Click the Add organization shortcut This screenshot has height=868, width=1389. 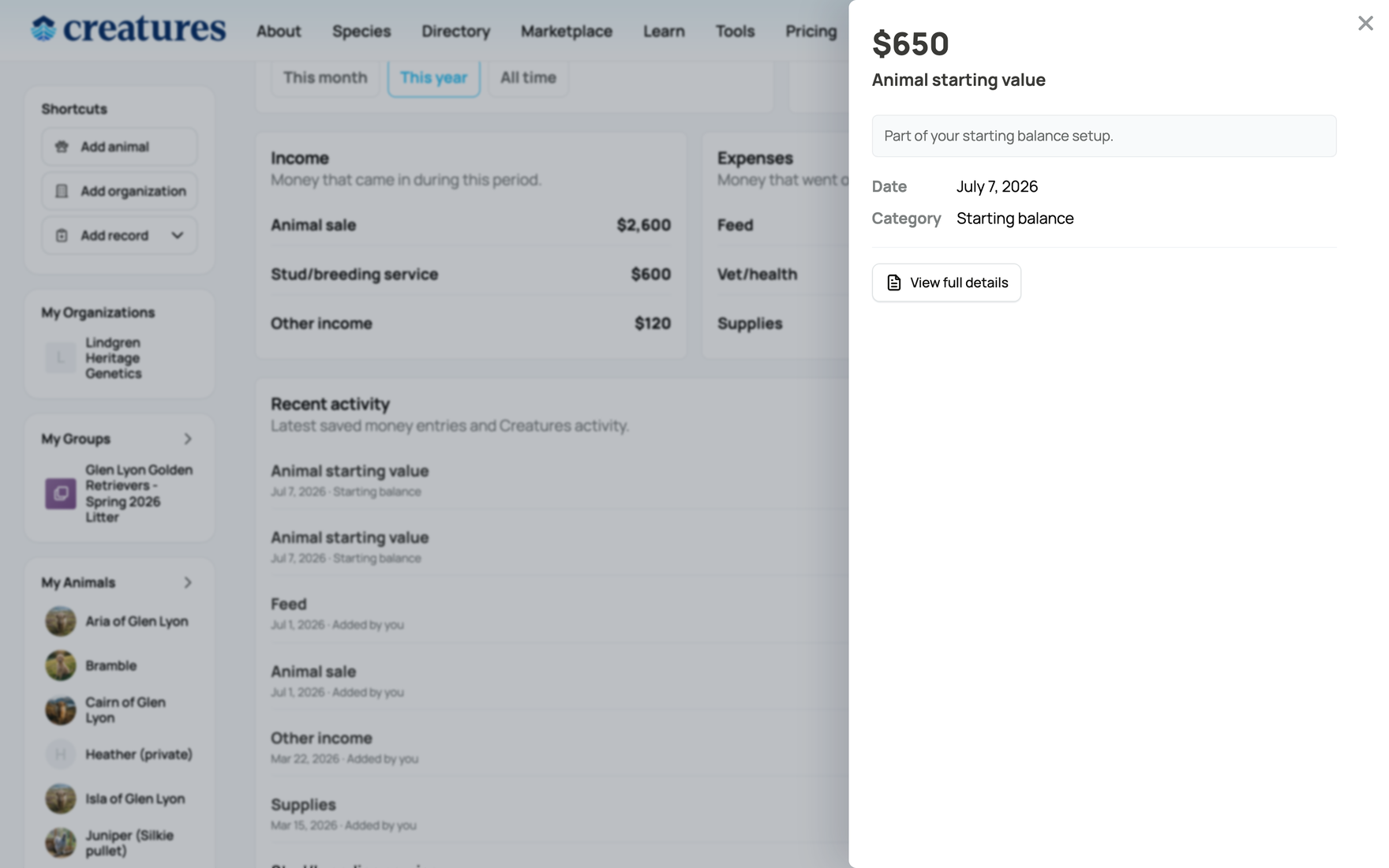point(119,191)
